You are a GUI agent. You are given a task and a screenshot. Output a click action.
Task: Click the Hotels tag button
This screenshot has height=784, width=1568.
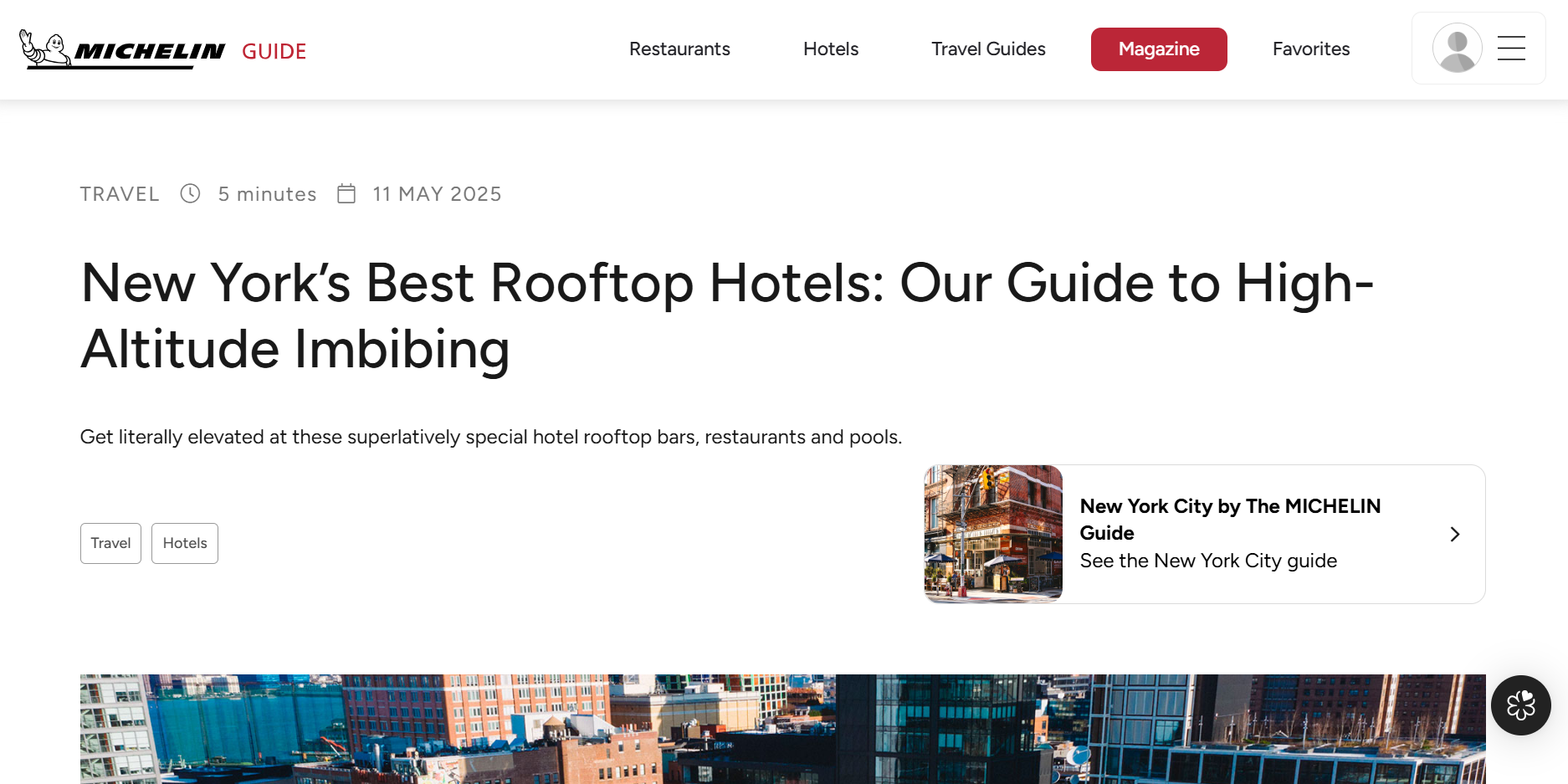click(185, 543)
